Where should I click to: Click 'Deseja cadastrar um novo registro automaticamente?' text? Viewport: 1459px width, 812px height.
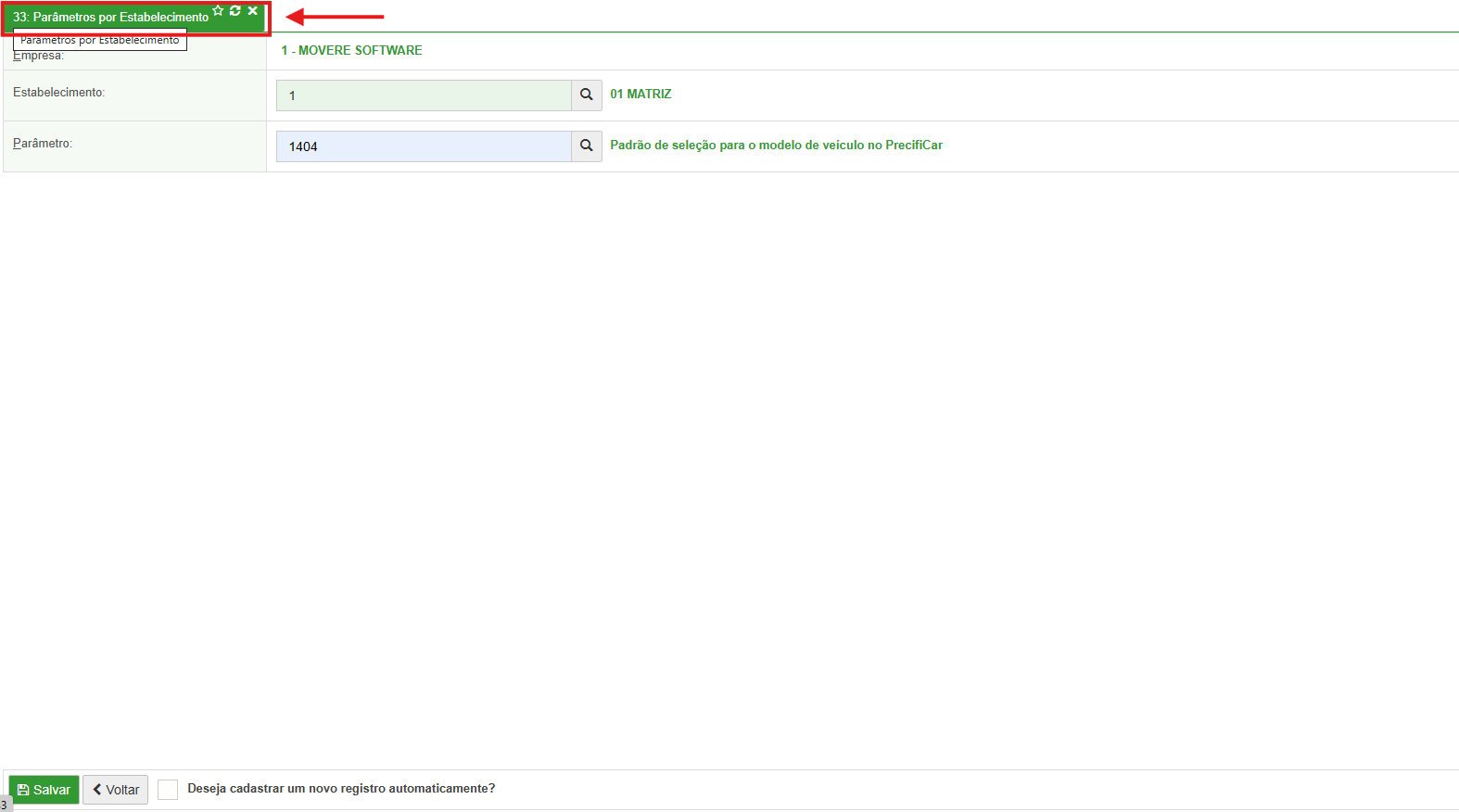click(341, 789)
